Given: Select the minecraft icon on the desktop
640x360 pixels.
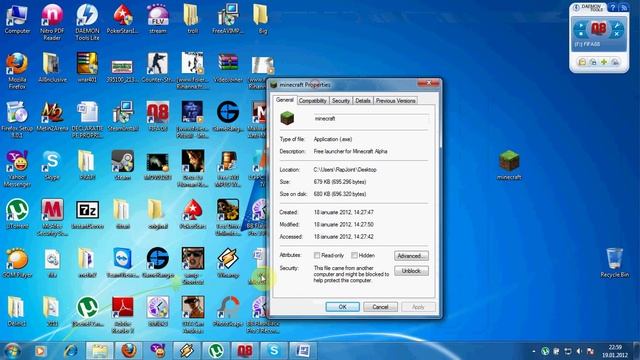Looking at the screenshot, I should tap(509, 165).
